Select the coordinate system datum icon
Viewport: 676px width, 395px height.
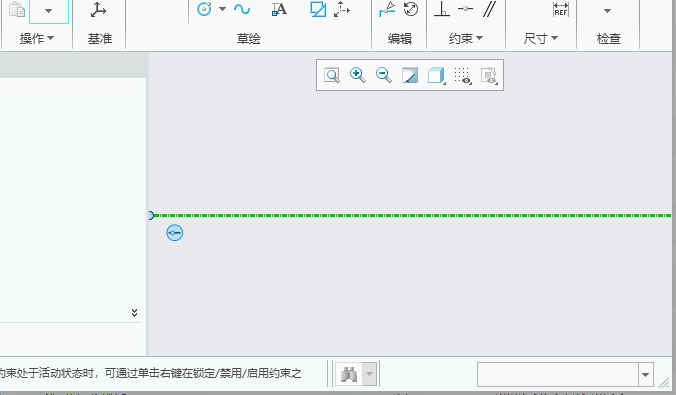point(98,10)
